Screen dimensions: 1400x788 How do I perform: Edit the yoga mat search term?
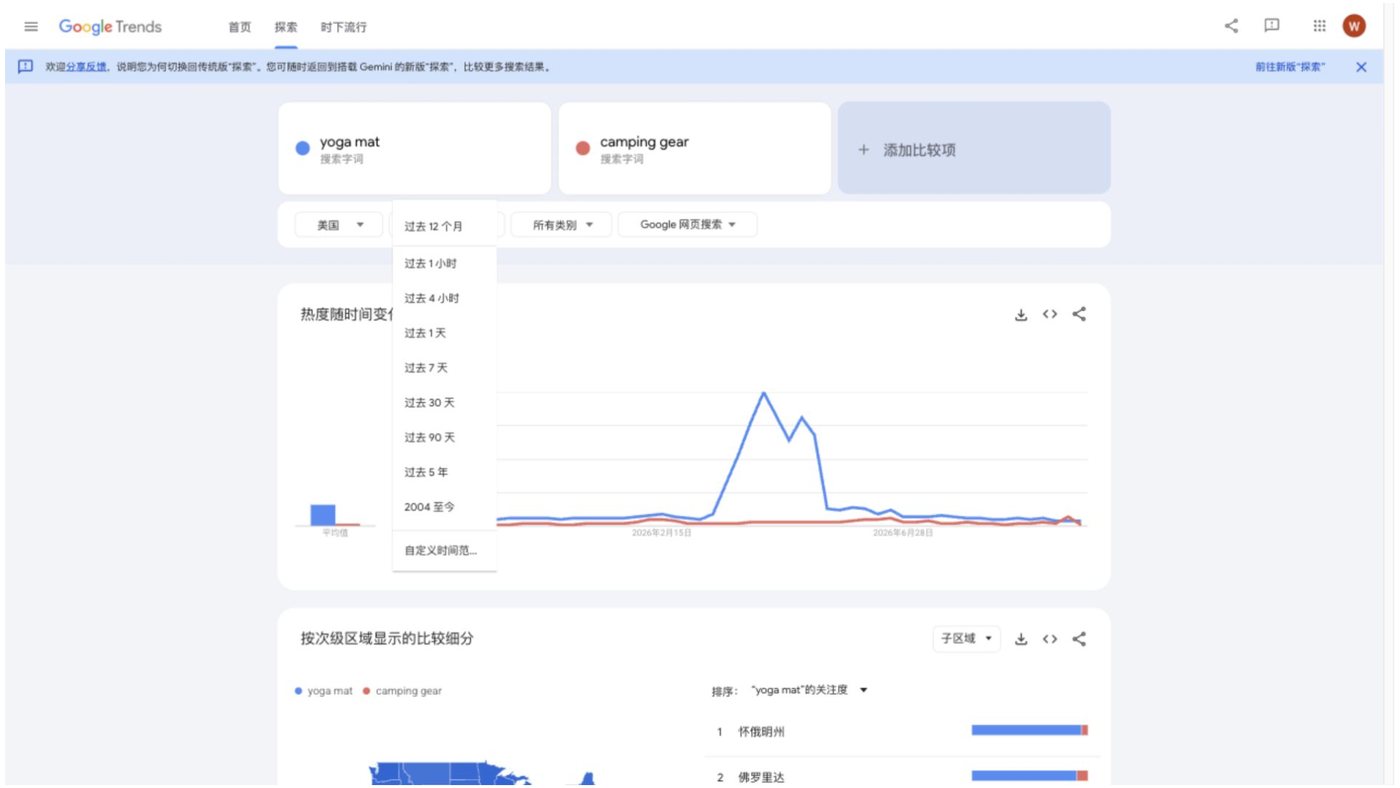(414, 148)
